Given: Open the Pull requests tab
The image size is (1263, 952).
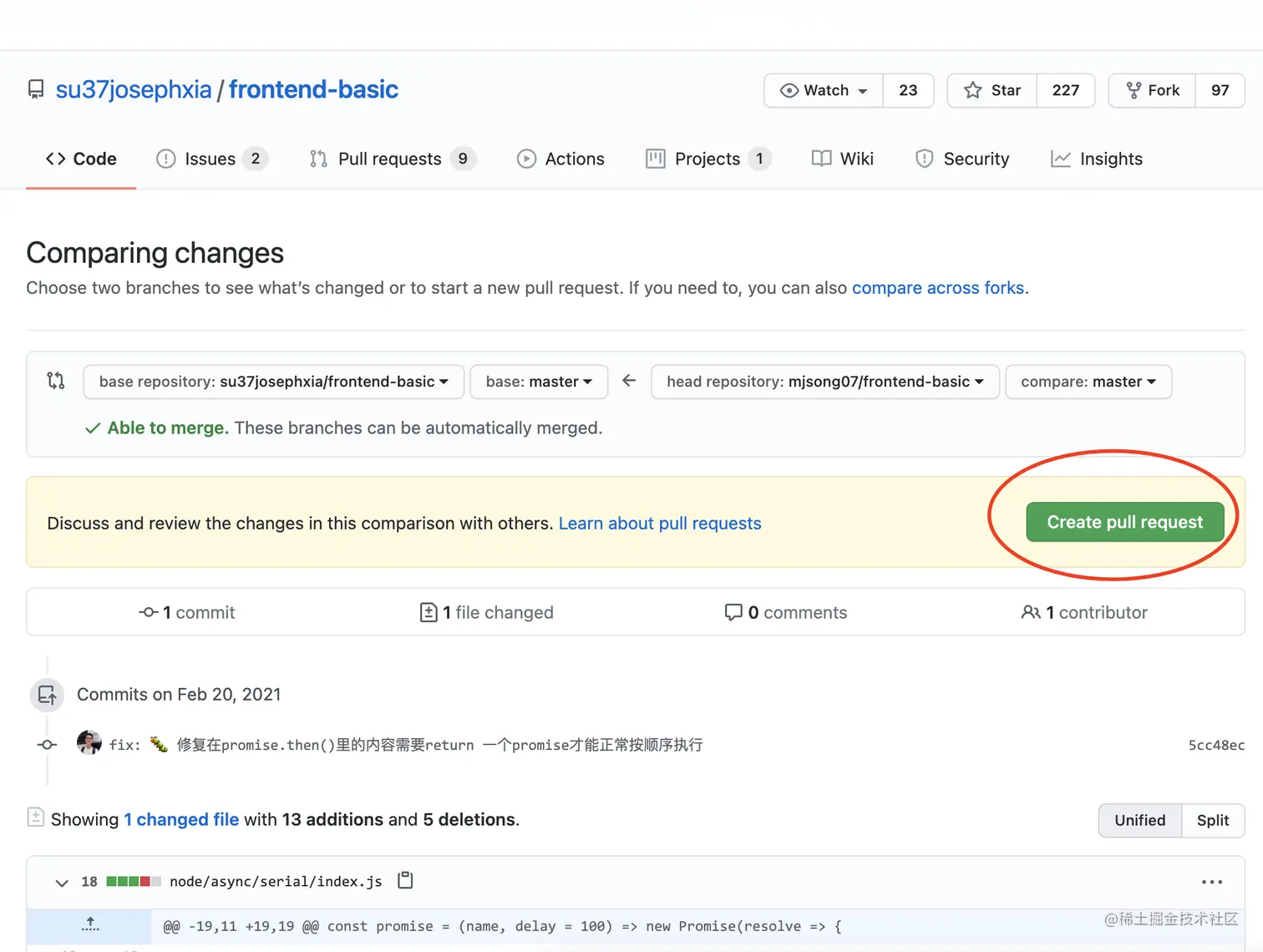Looking at the screenshot, I should pos(389,159).
